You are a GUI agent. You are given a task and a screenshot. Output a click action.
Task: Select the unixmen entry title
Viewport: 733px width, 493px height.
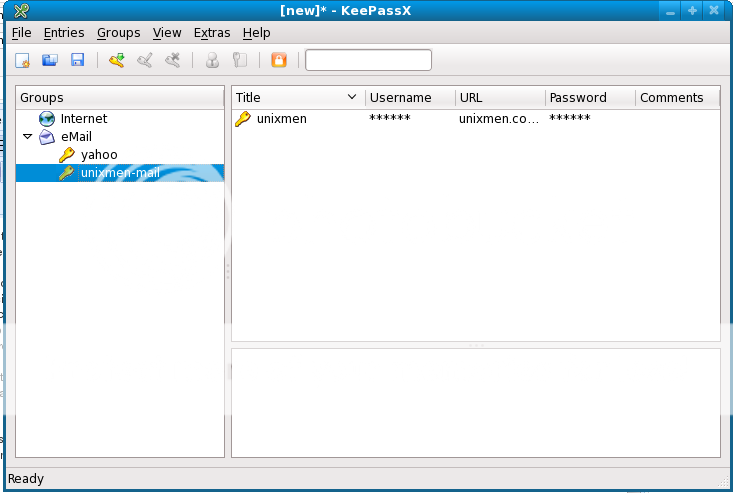281,119
